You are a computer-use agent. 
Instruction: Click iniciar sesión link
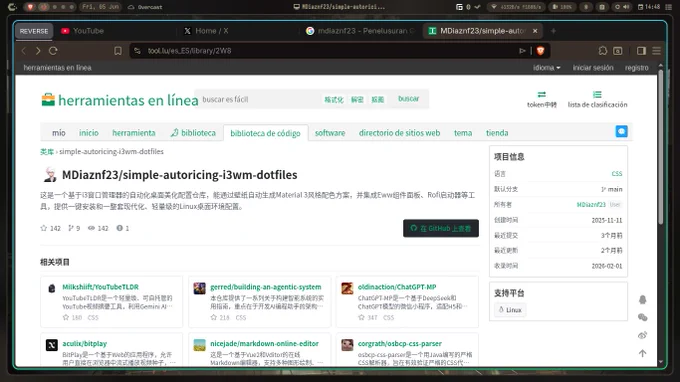[x=593, y=68]
